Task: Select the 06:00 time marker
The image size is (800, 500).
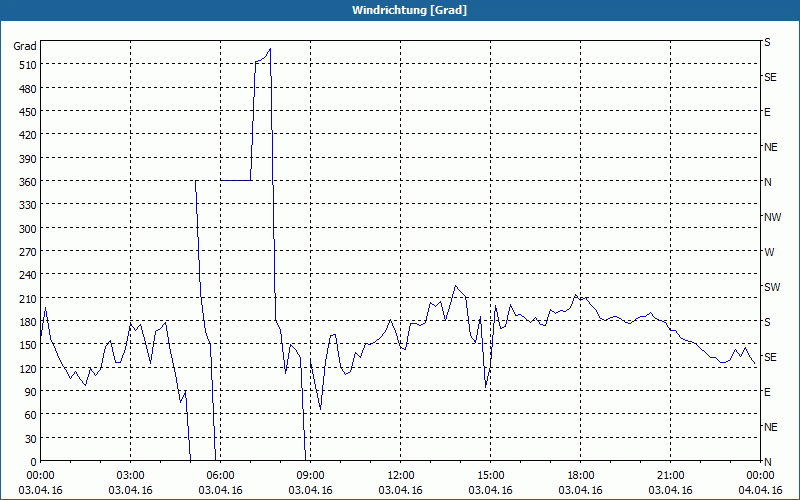Action: [x=220, y=476]
